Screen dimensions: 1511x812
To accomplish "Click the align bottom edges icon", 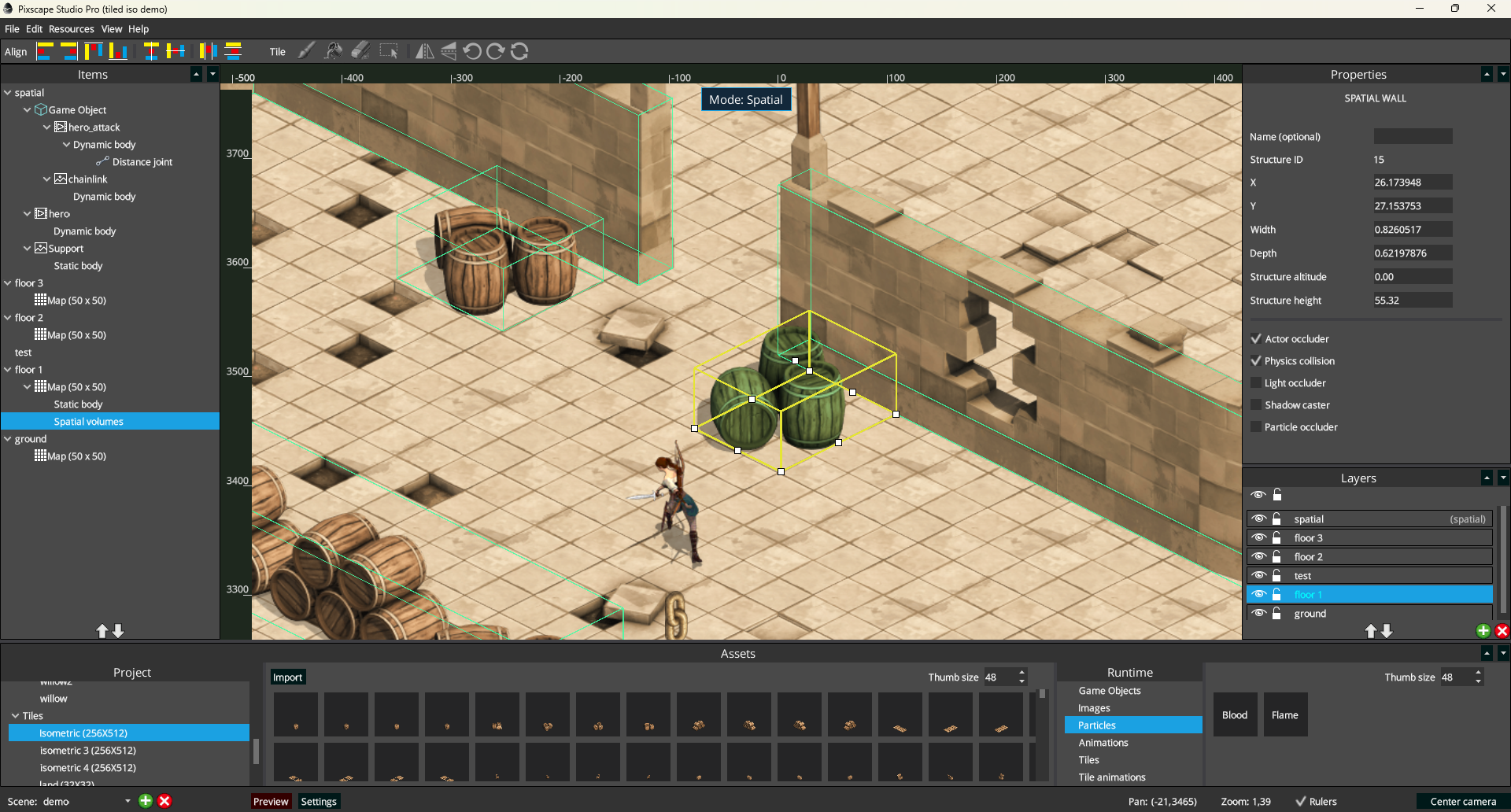I will (x=118, y=51).
